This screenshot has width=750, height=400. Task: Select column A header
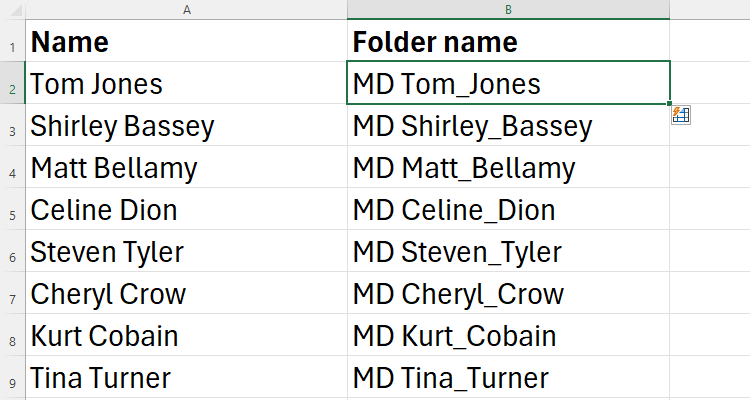(x=187, y=9)
